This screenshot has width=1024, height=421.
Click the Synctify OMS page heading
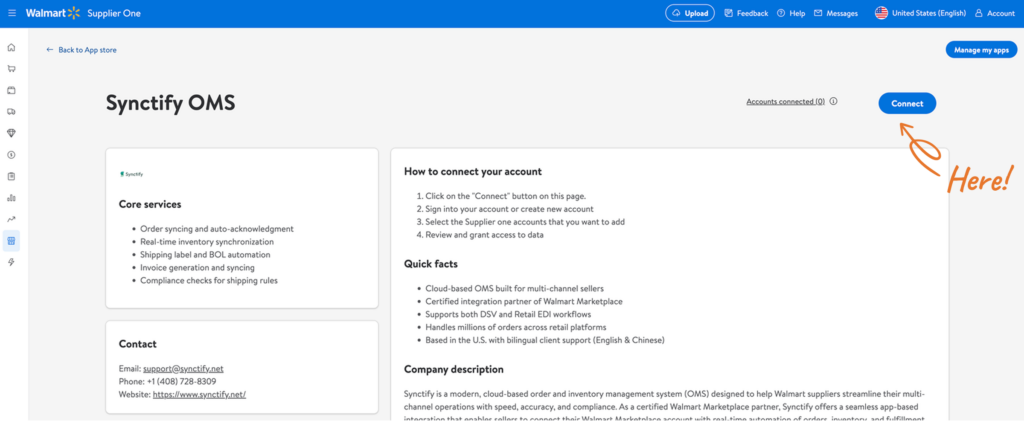click(170, 103)
